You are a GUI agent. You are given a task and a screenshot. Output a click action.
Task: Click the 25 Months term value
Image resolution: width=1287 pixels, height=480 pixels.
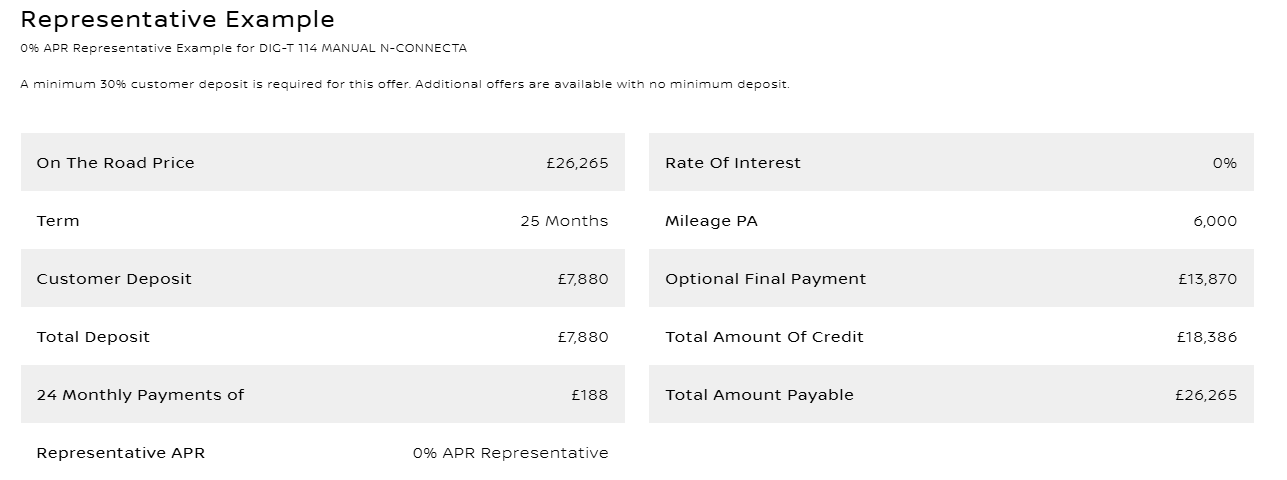tap(564, 221)
